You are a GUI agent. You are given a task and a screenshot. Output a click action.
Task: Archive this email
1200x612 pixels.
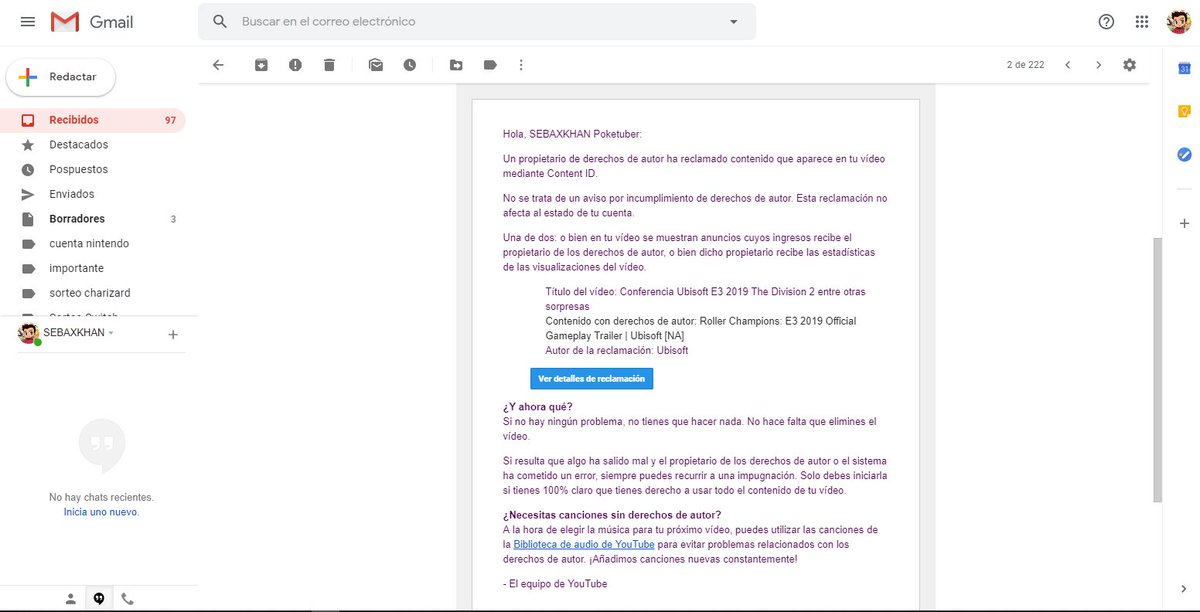pyautogui.click(x=261, y=65)
